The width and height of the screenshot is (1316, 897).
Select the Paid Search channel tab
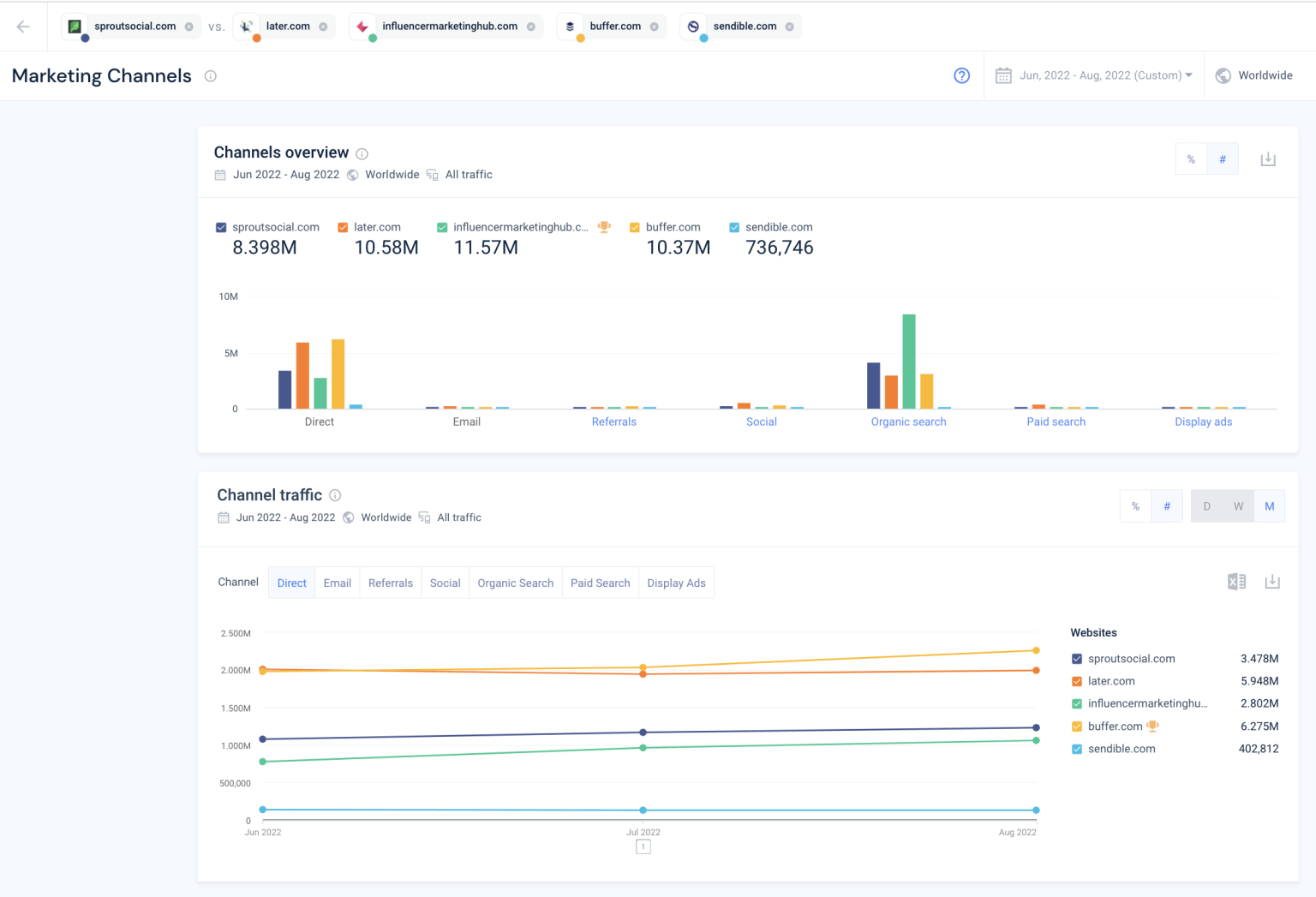601,583
